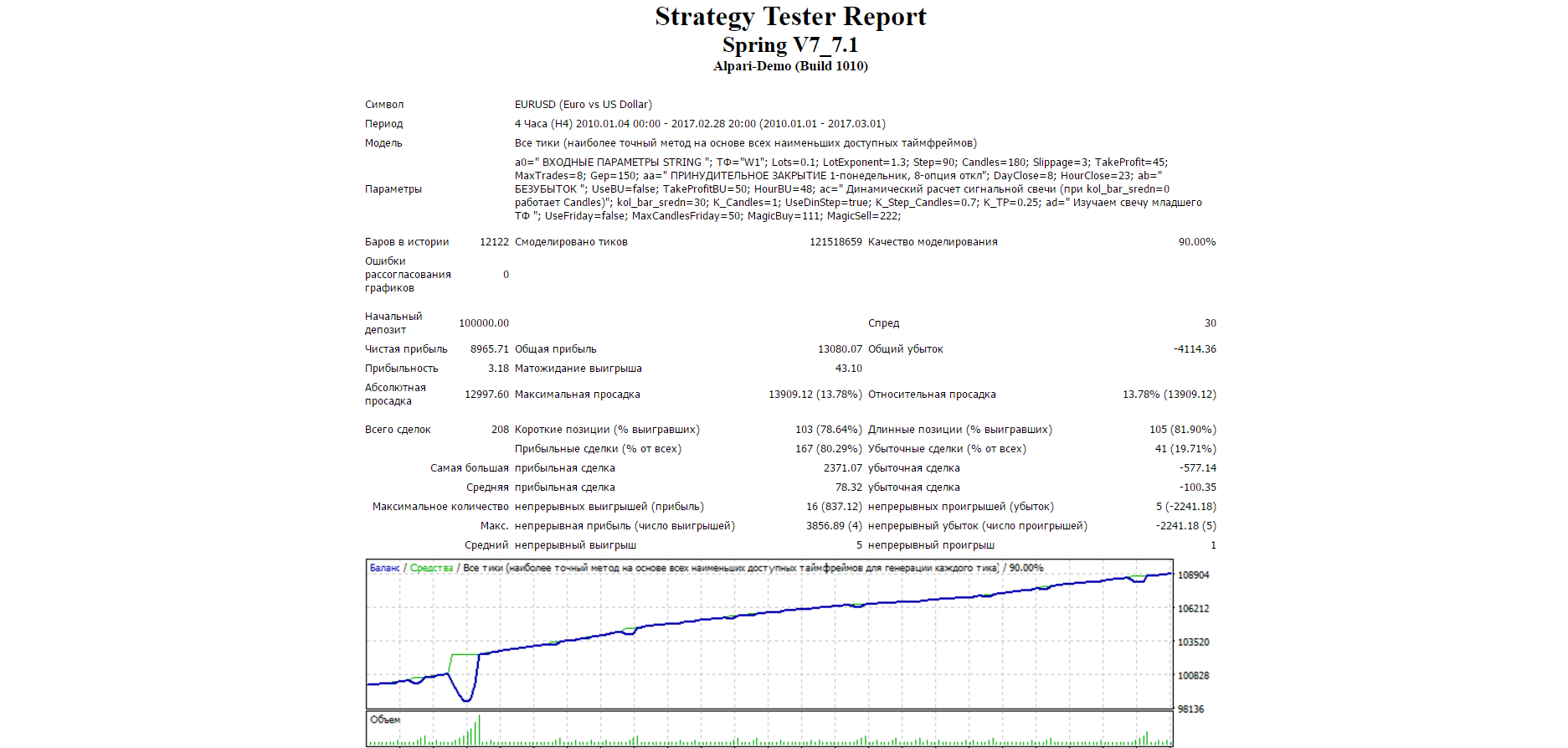The height and width of the screenshot is (748, 1568).
Task: Click initial deposit value 100000.00
Action: (x=484, y=323)
